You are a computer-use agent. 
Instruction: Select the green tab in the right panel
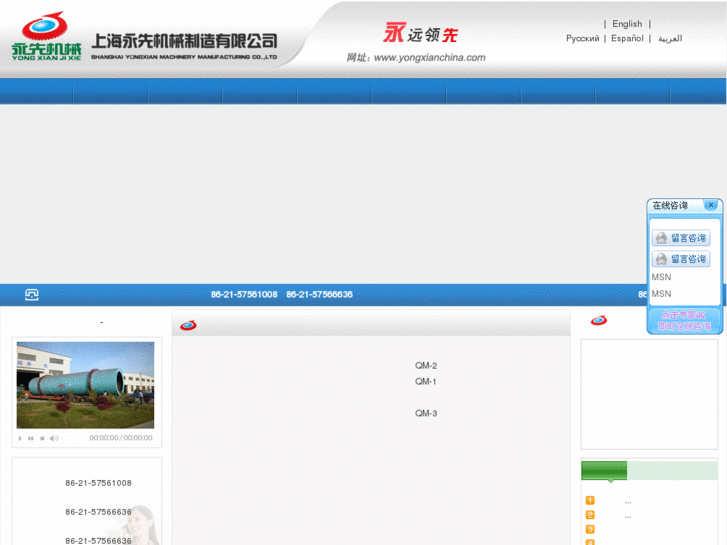(604, 470)
